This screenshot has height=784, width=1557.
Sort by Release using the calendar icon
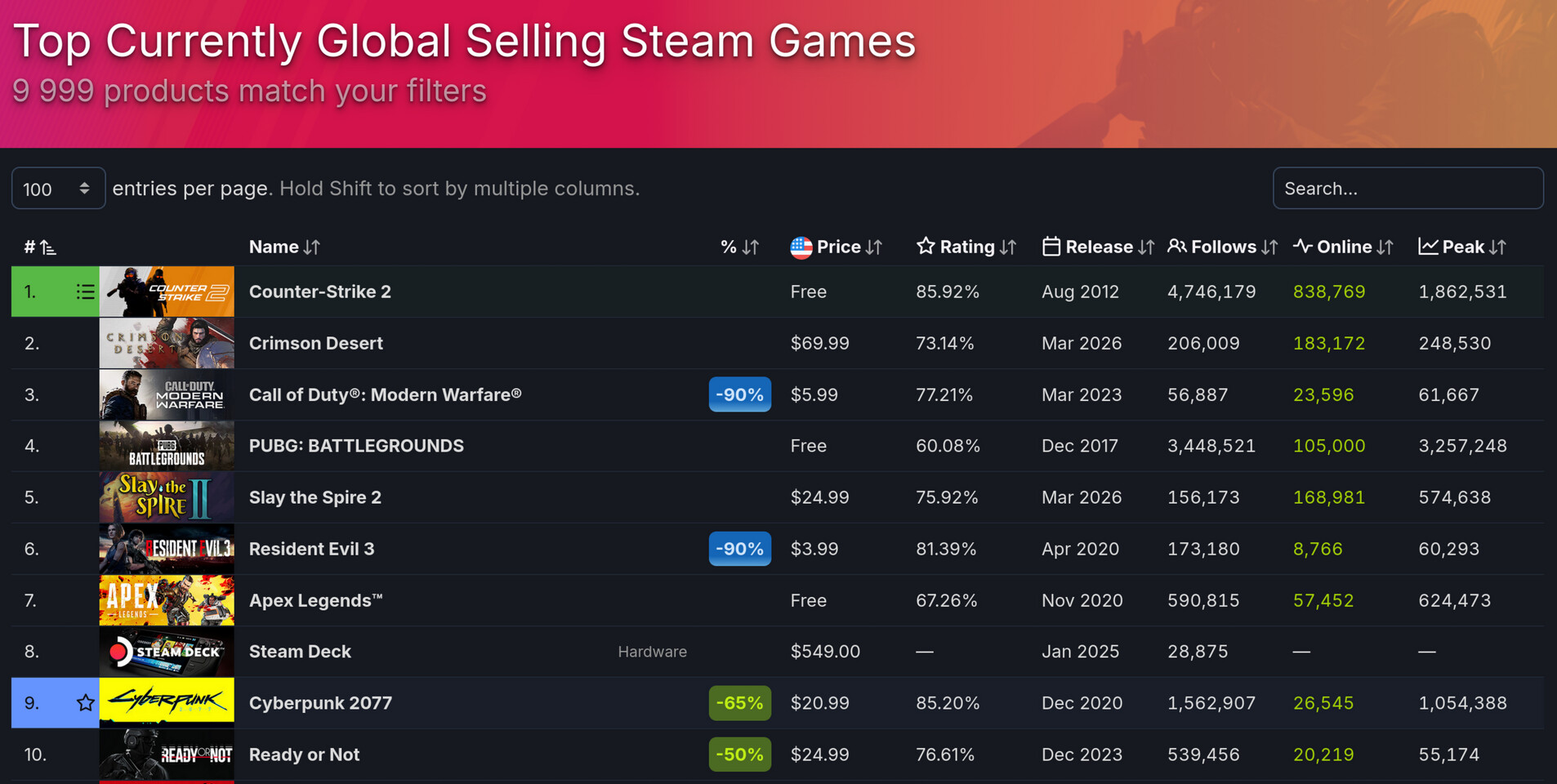(x=1051, y=247)
